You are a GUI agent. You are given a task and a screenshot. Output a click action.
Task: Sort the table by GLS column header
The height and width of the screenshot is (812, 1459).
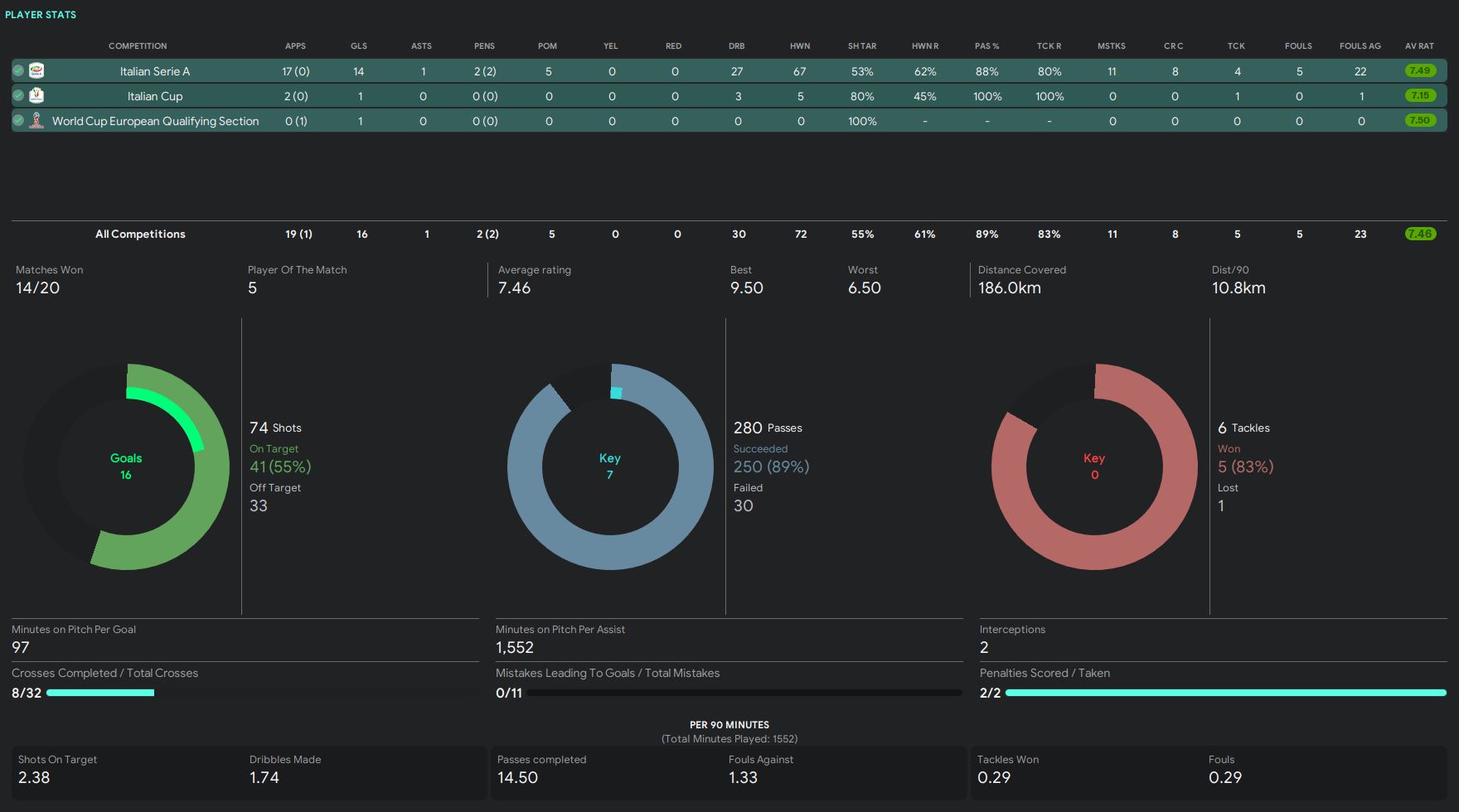click(x=358, y=46)
